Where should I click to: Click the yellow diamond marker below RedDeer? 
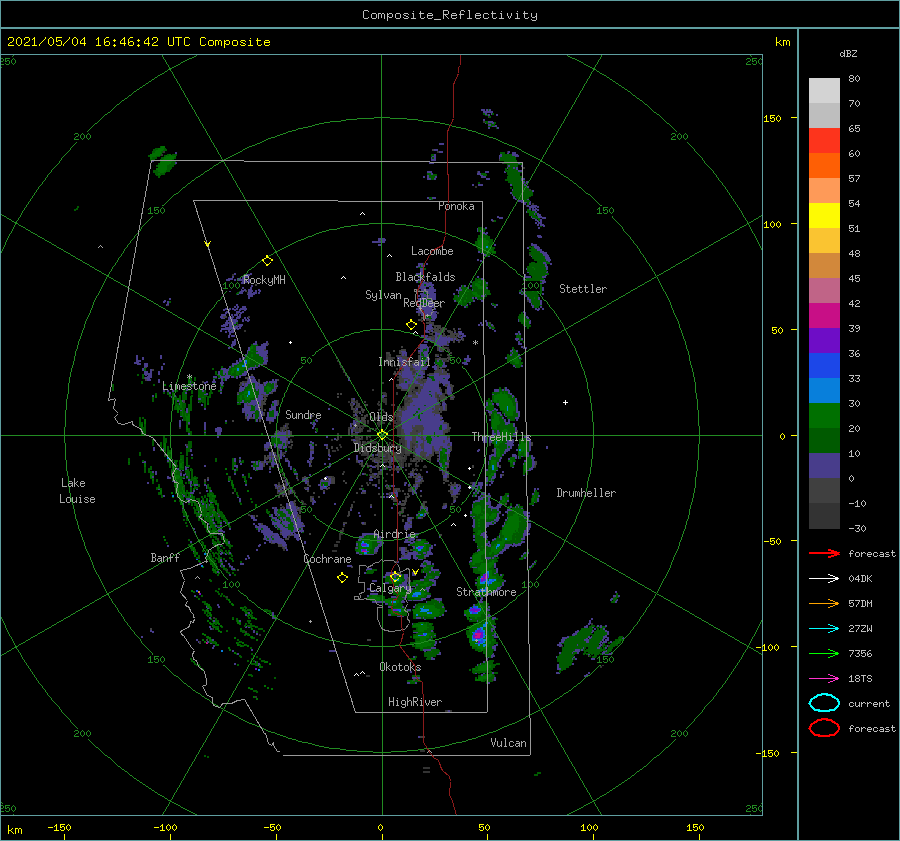411,325
